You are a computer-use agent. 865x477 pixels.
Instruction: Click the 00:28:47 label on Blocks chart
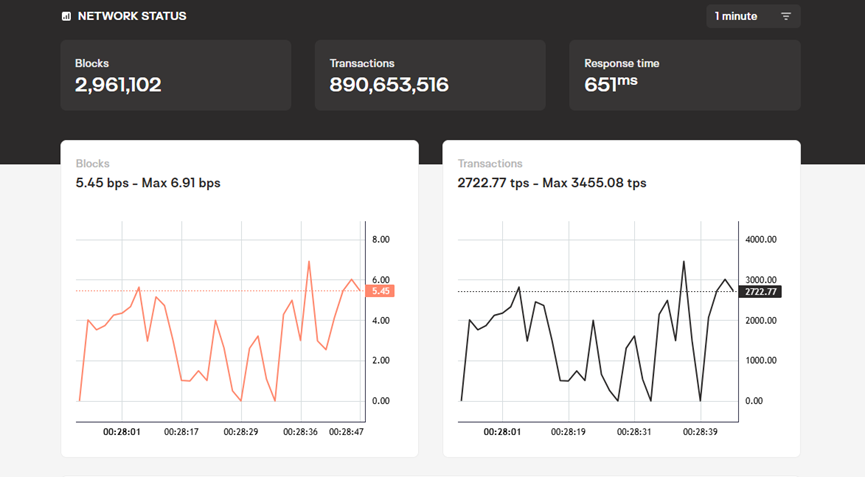click(348, 432)
